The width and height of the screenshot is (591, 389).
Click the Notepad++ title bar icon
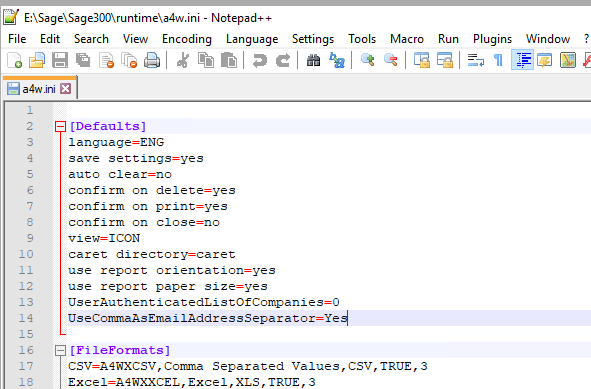(x=11, y=17)
